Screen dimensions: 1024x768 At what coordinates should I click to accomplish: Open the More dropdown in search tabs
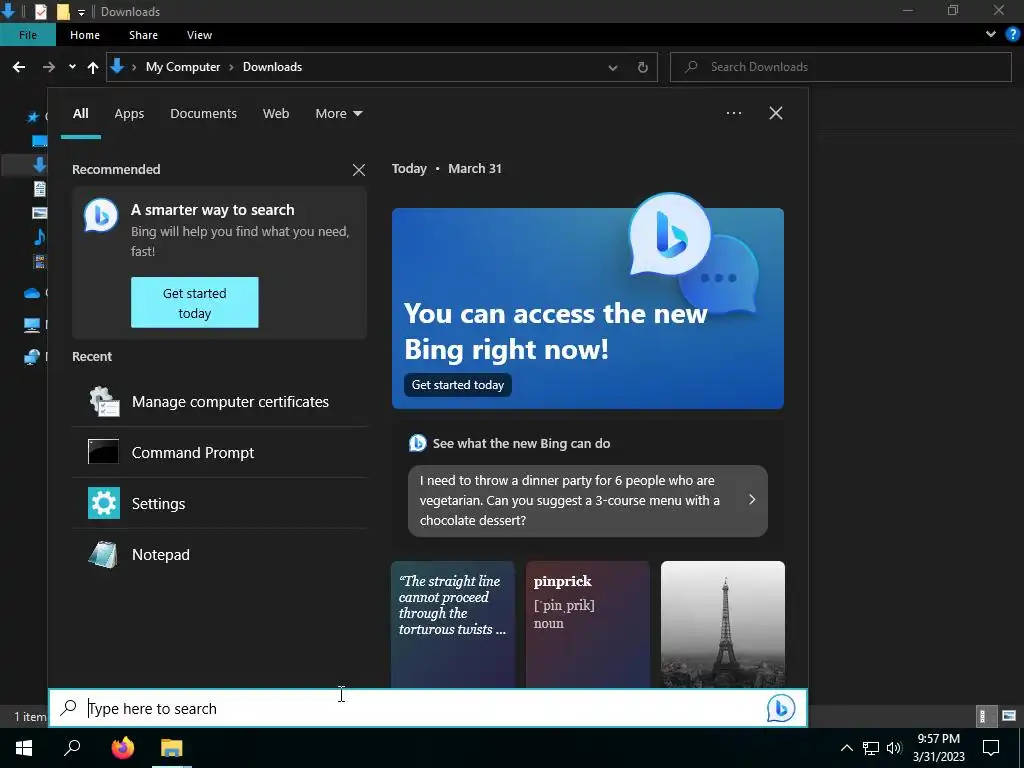pyautogui.click(x=338, y=114)
